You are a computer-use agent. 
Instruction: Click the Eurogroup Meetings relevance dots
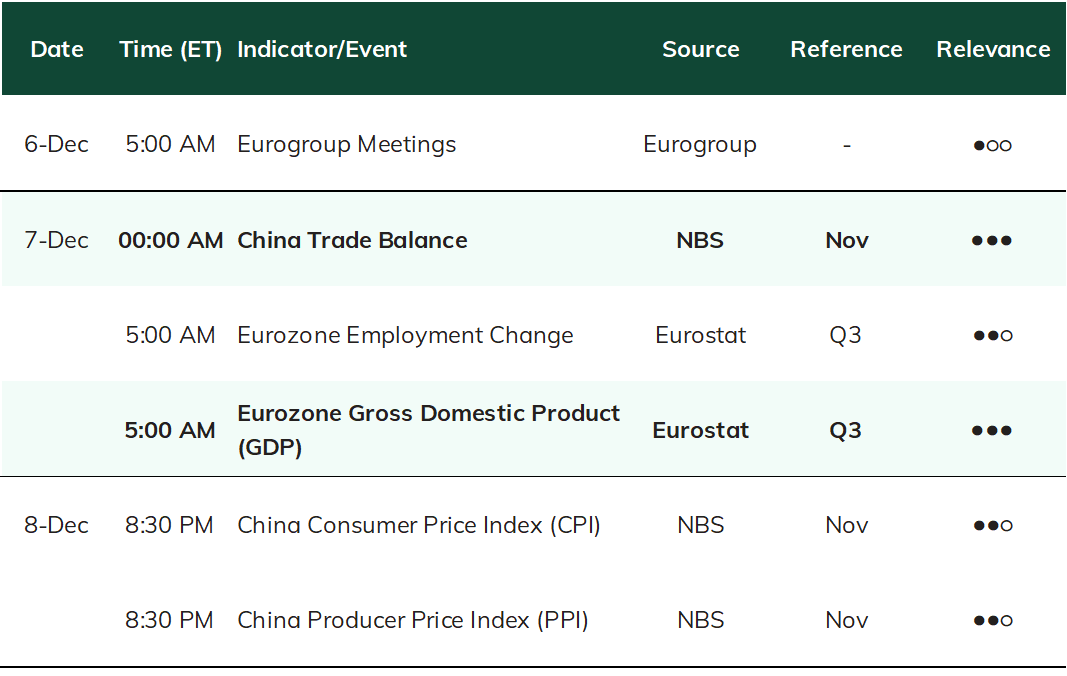click(992, 145)
